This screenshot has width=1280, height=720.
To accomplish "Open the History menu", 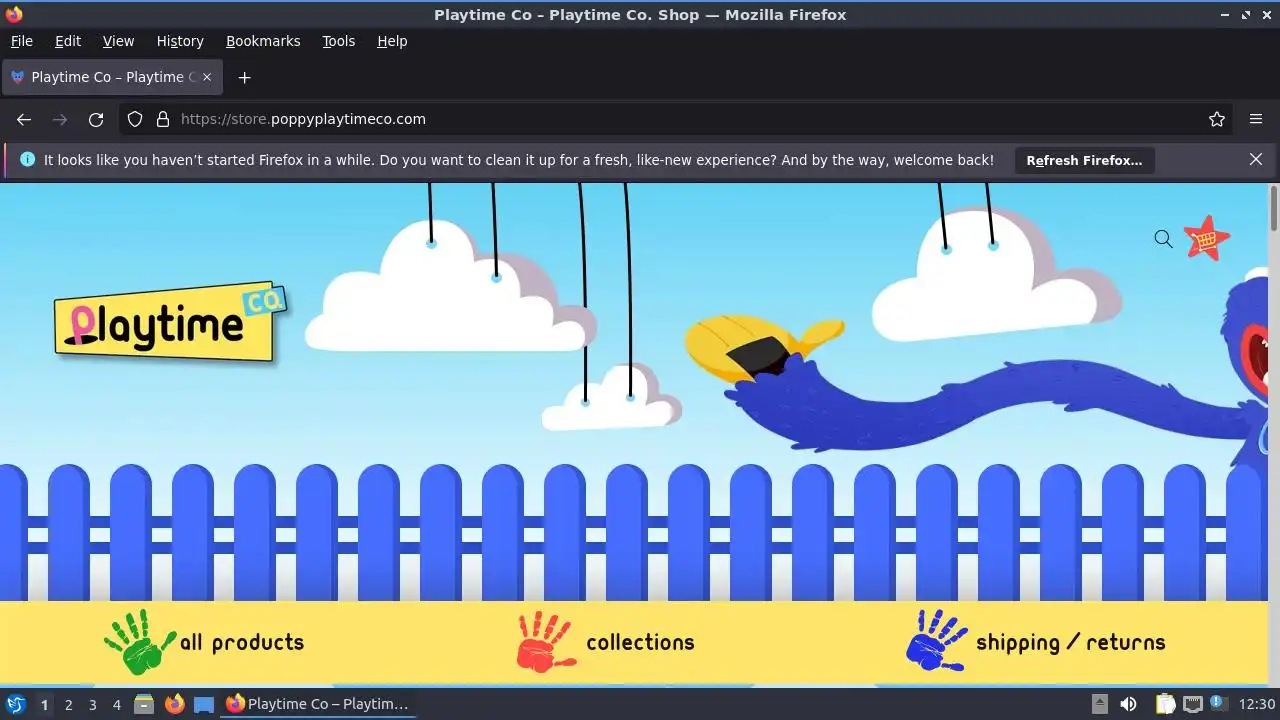I will pyautogui.click(x=180, y=41).
